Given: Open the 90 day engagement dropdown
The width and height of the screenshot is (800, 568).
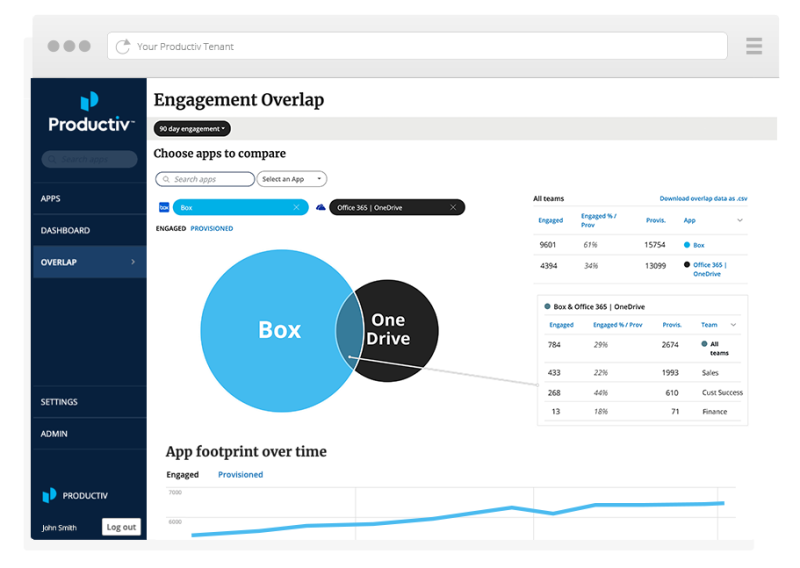Looking at the screenshot, I should tap(192, 128).
